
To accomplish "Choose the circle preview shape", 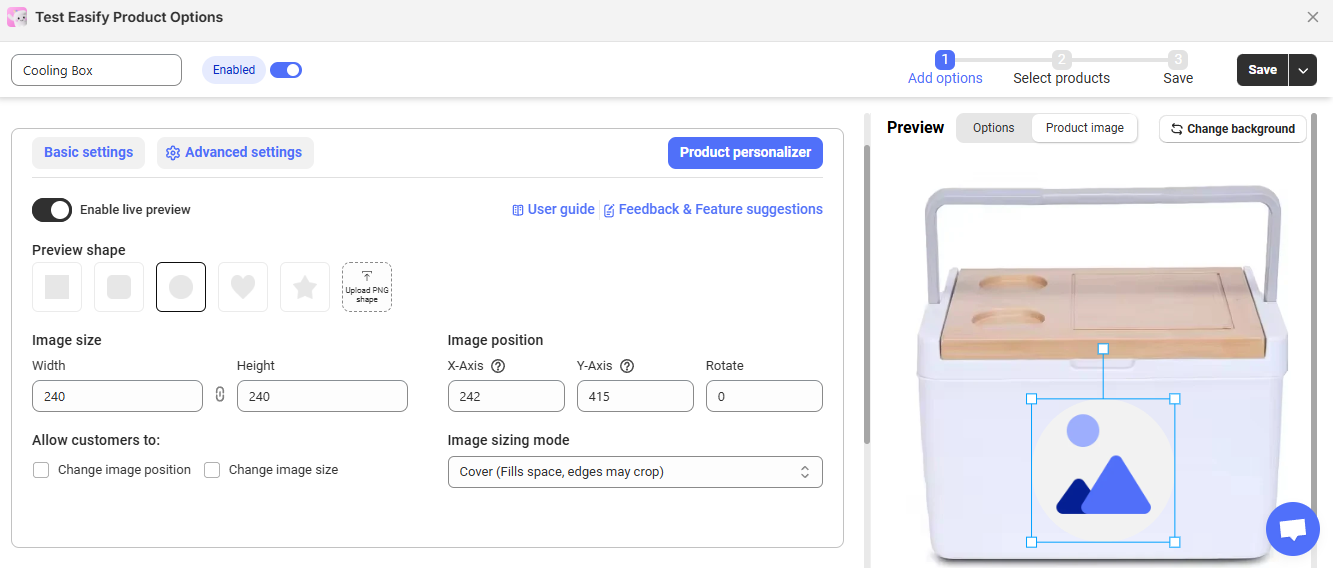I will (x=181, y=287).
